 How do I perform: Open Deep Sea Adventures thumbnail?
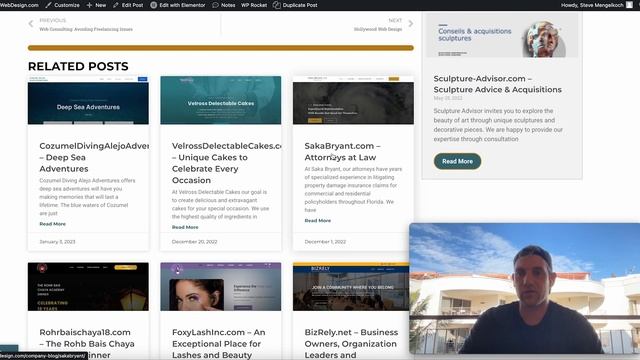[88, 100]
